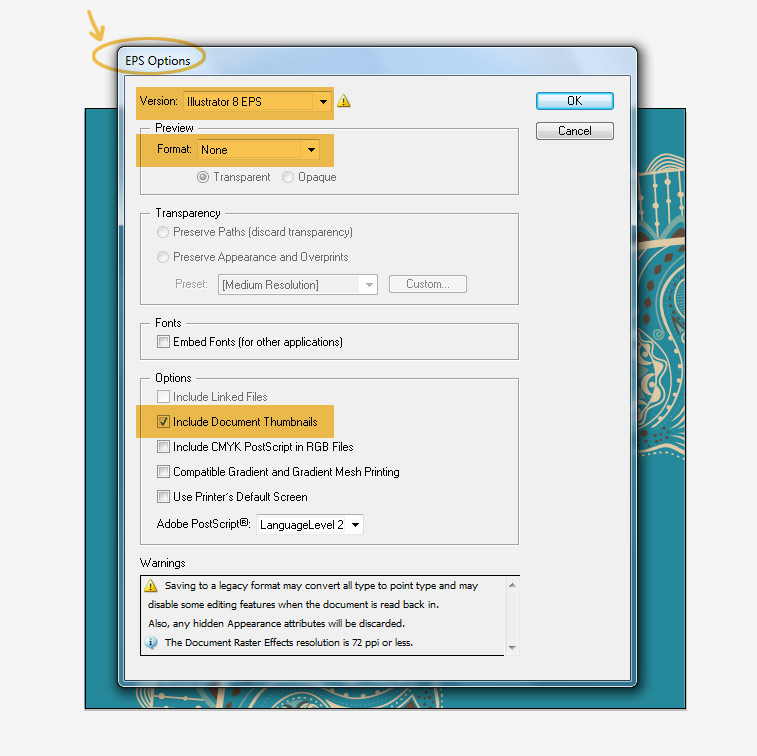The height and width of the screenshot is (756, 757).
Task: Uncheck Include Document Thumbnails checkbox
Action: coord(163,421)
